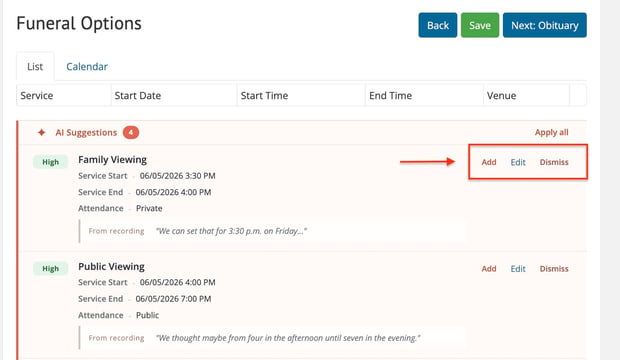This screenshot has height=360, width=620.
Task: Save the funeral options
Action: 480,25
